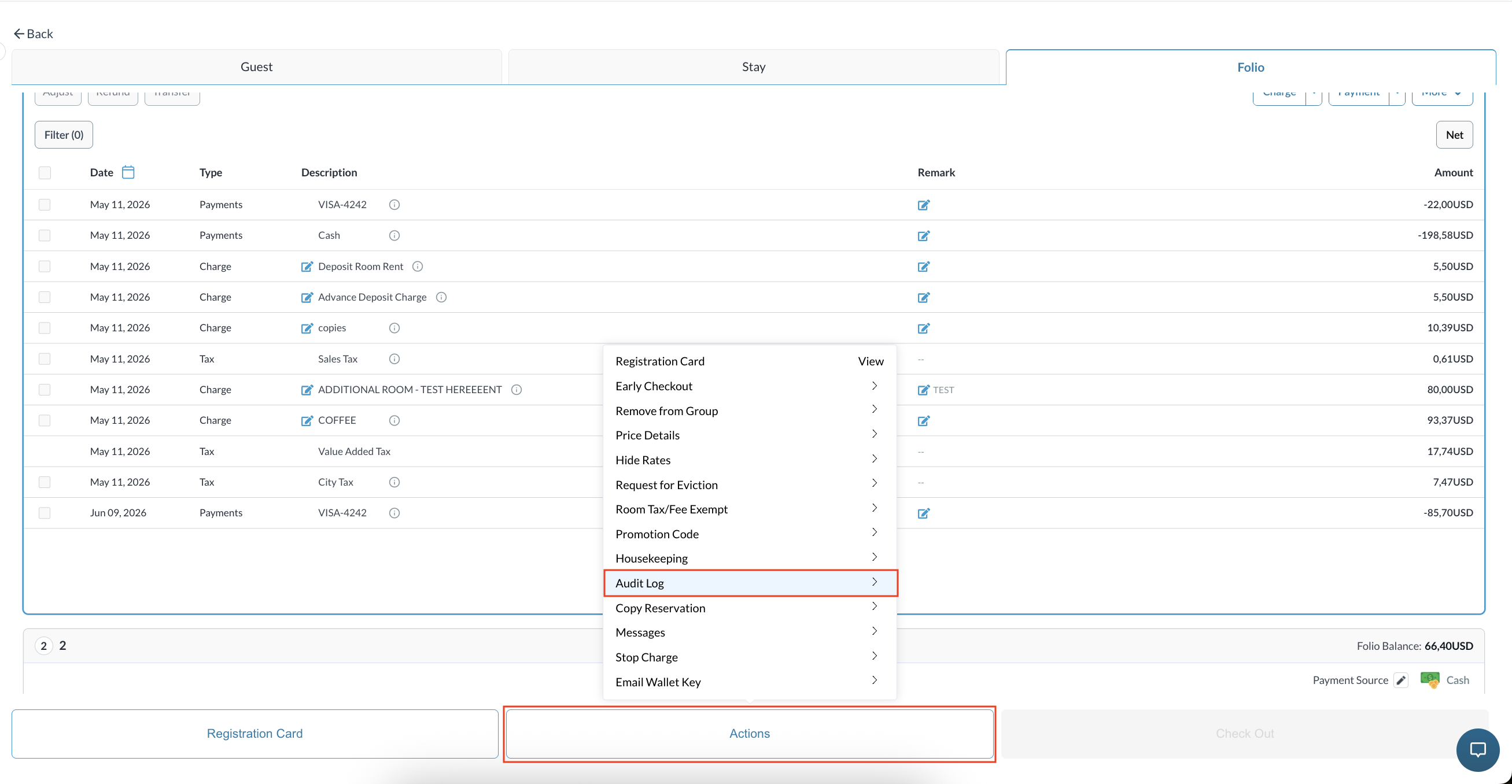Check the Jun 09 VISA-4242 row checkbox

[45, 513]
